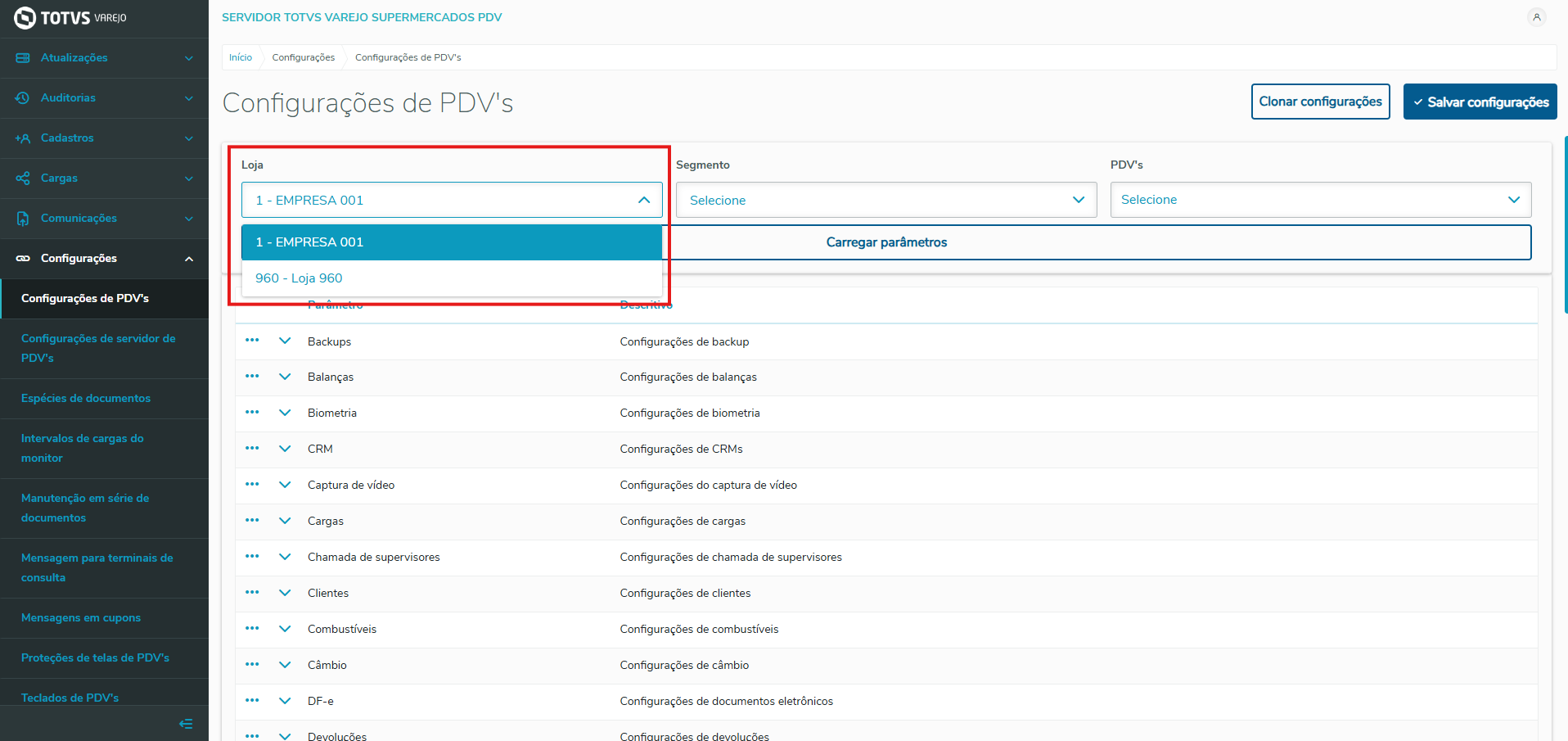This screenshot has width=1568, height=741.
Task: Open Manutenção em série de documentos
Action: pyautogui.click(x=105, y=508)
